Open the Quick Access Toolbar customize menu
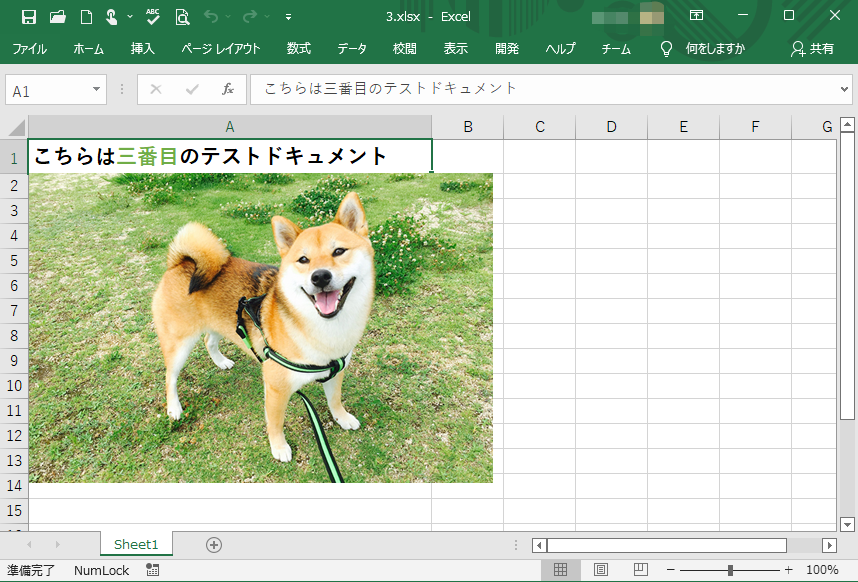 [x=287, y=16]
